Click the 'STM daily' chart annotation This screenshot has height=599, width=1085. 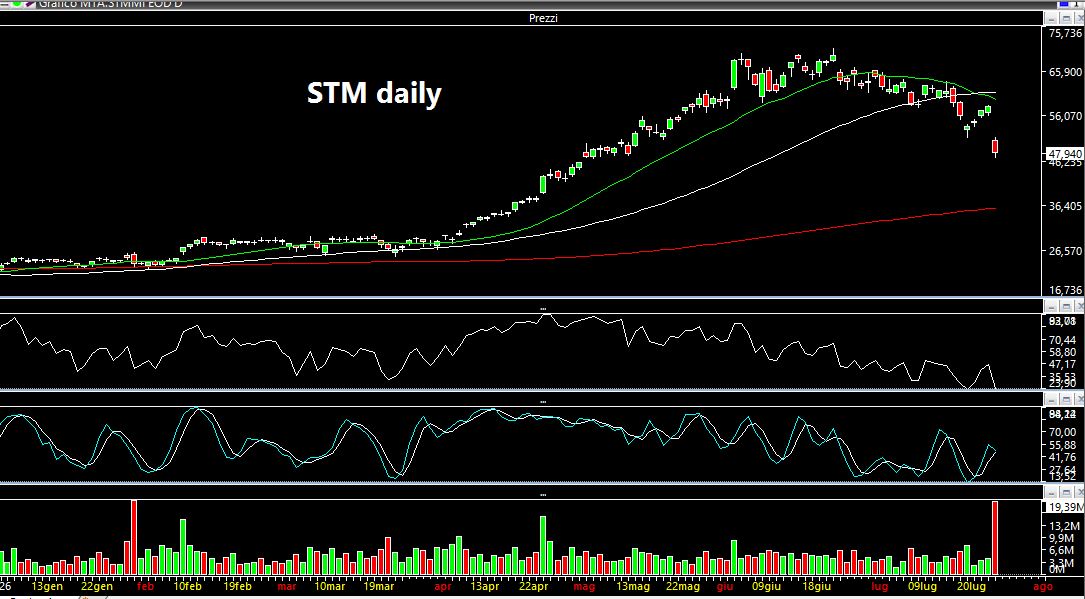(374, 93)
